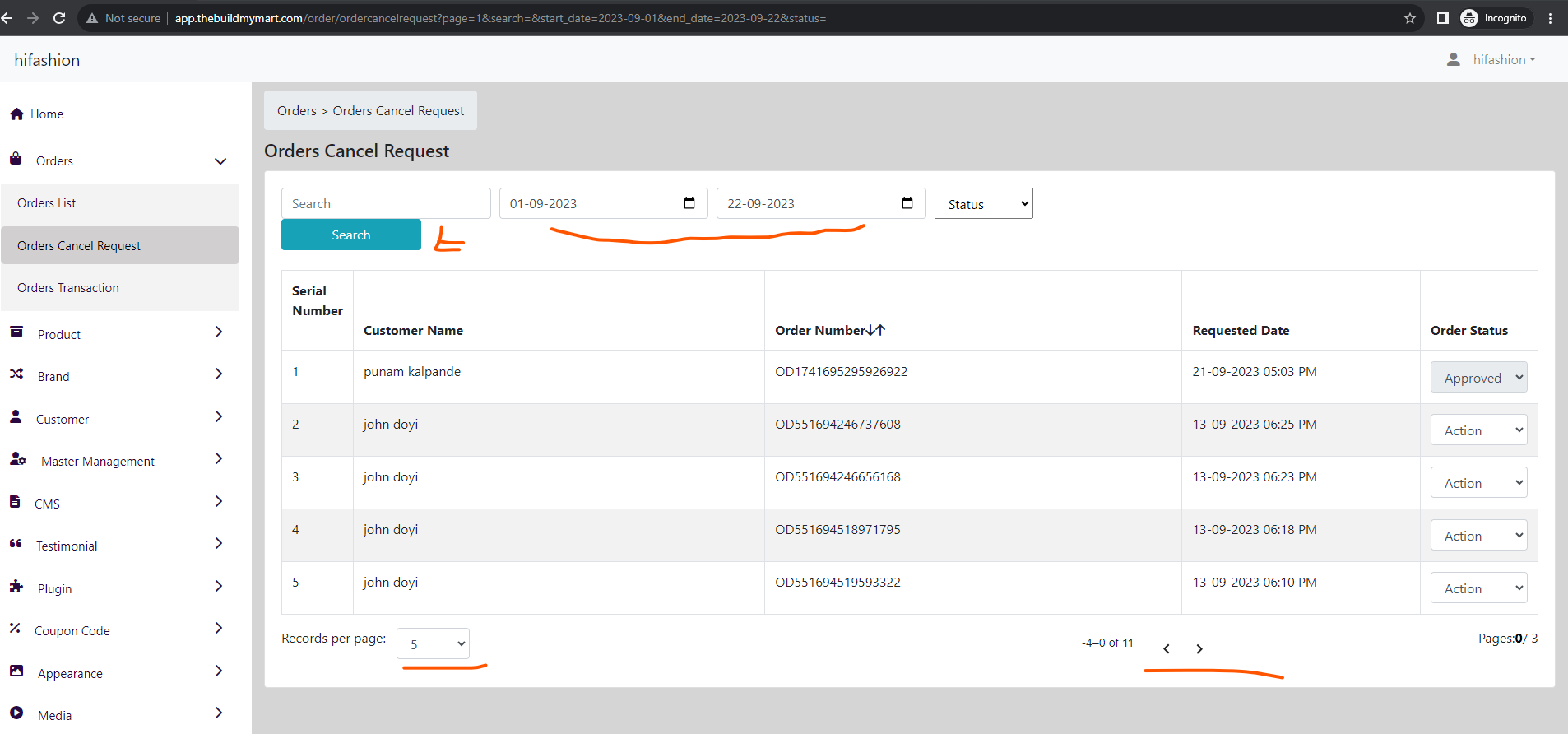Sort by Order Number arrows icon

tap(876, 330)
